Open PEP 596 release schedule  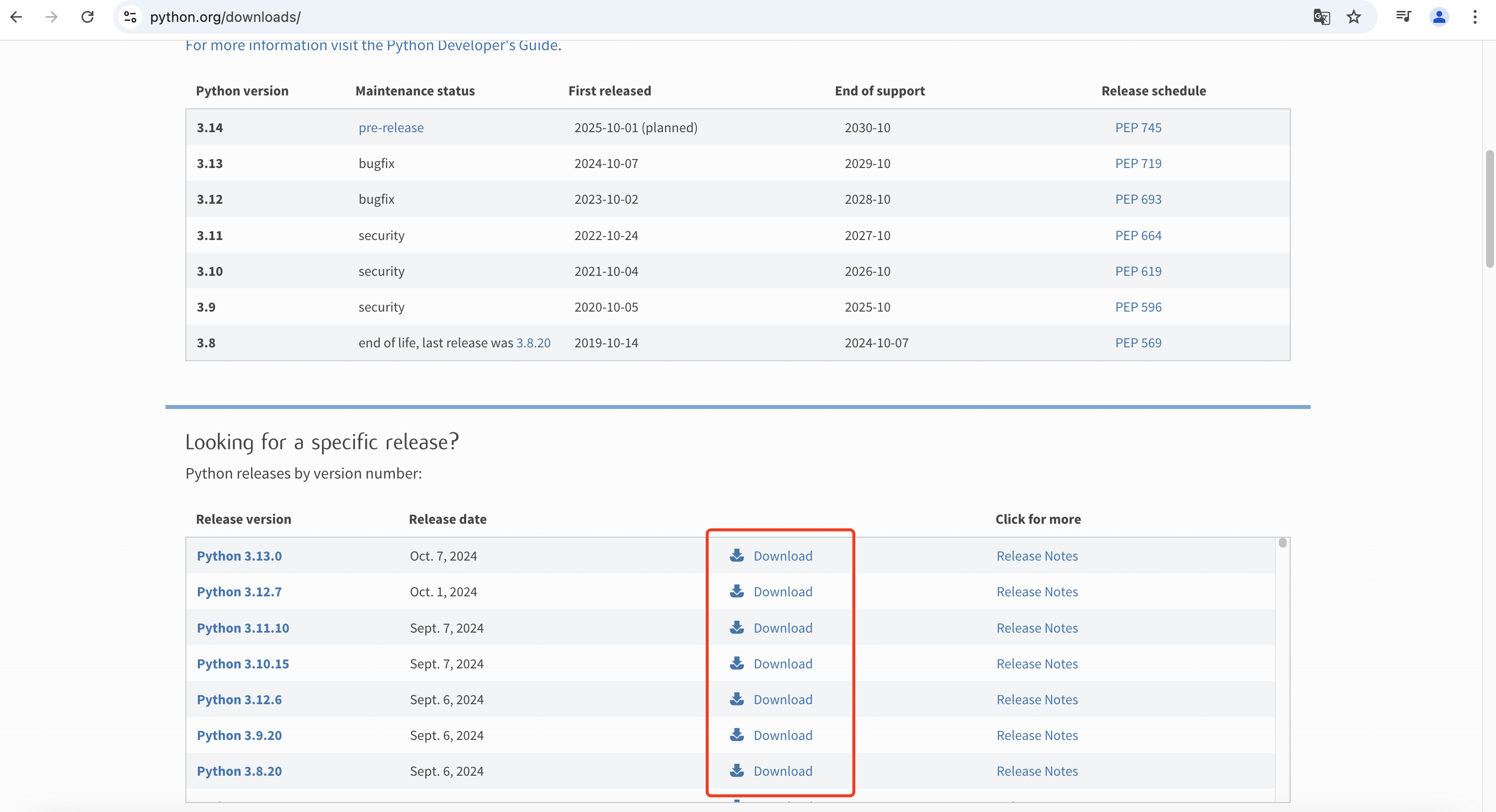tap(1138, 307)
